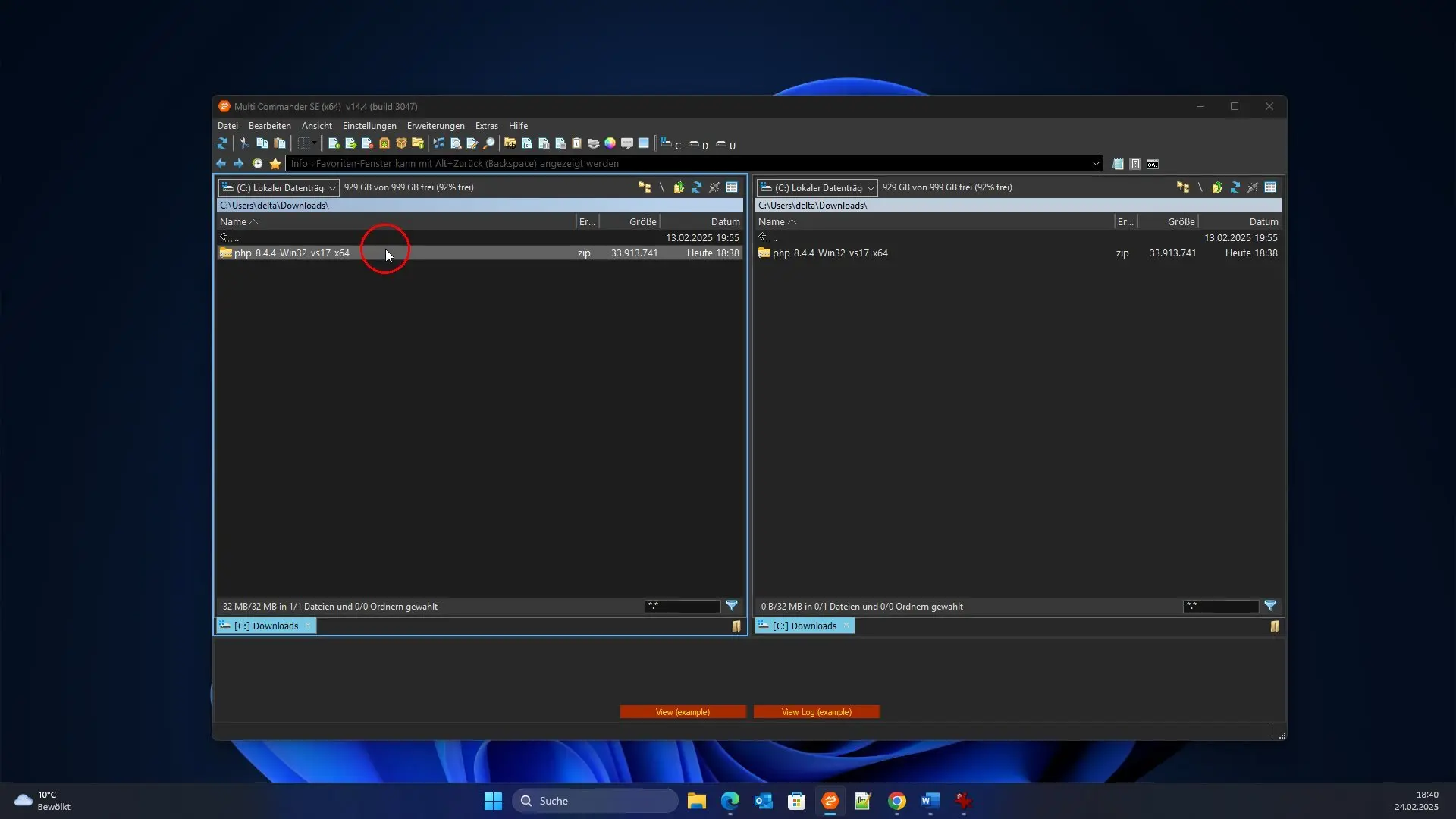
Task: Toggle left panel view mode icon
Action: 732,187
